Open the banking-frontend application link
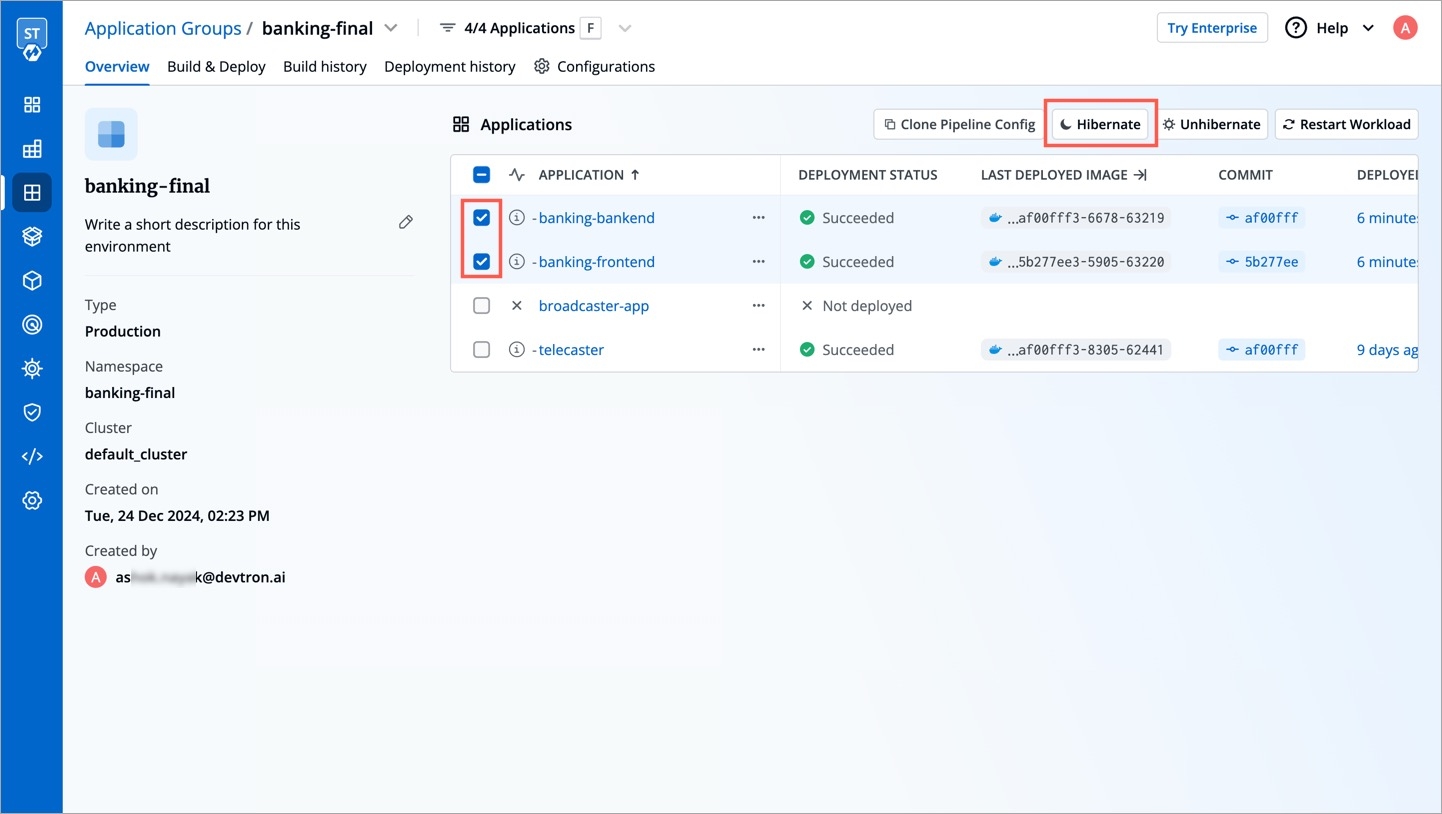Viewport: 1442px width, 814px height. (596, 262)
